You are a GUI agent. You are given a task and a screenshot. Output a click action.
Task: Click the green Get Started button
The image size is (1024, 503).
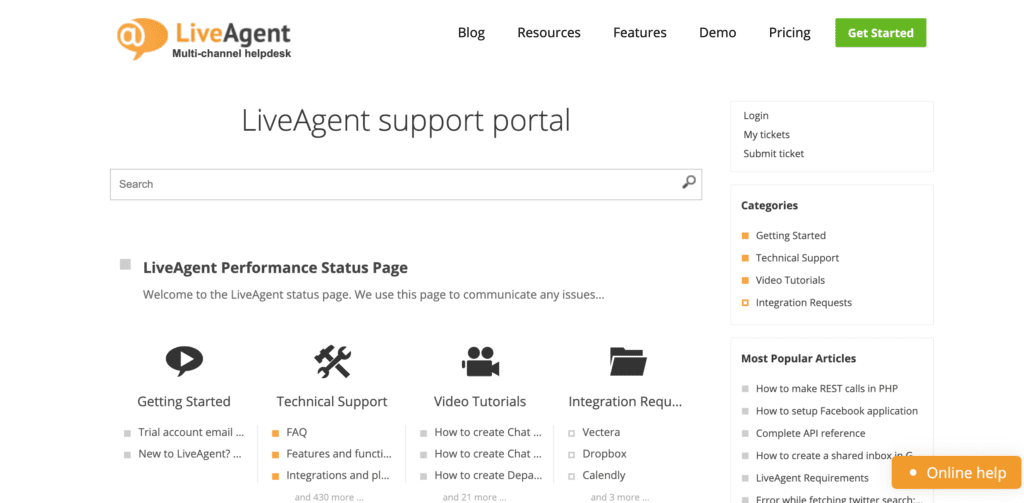[880, 33]
